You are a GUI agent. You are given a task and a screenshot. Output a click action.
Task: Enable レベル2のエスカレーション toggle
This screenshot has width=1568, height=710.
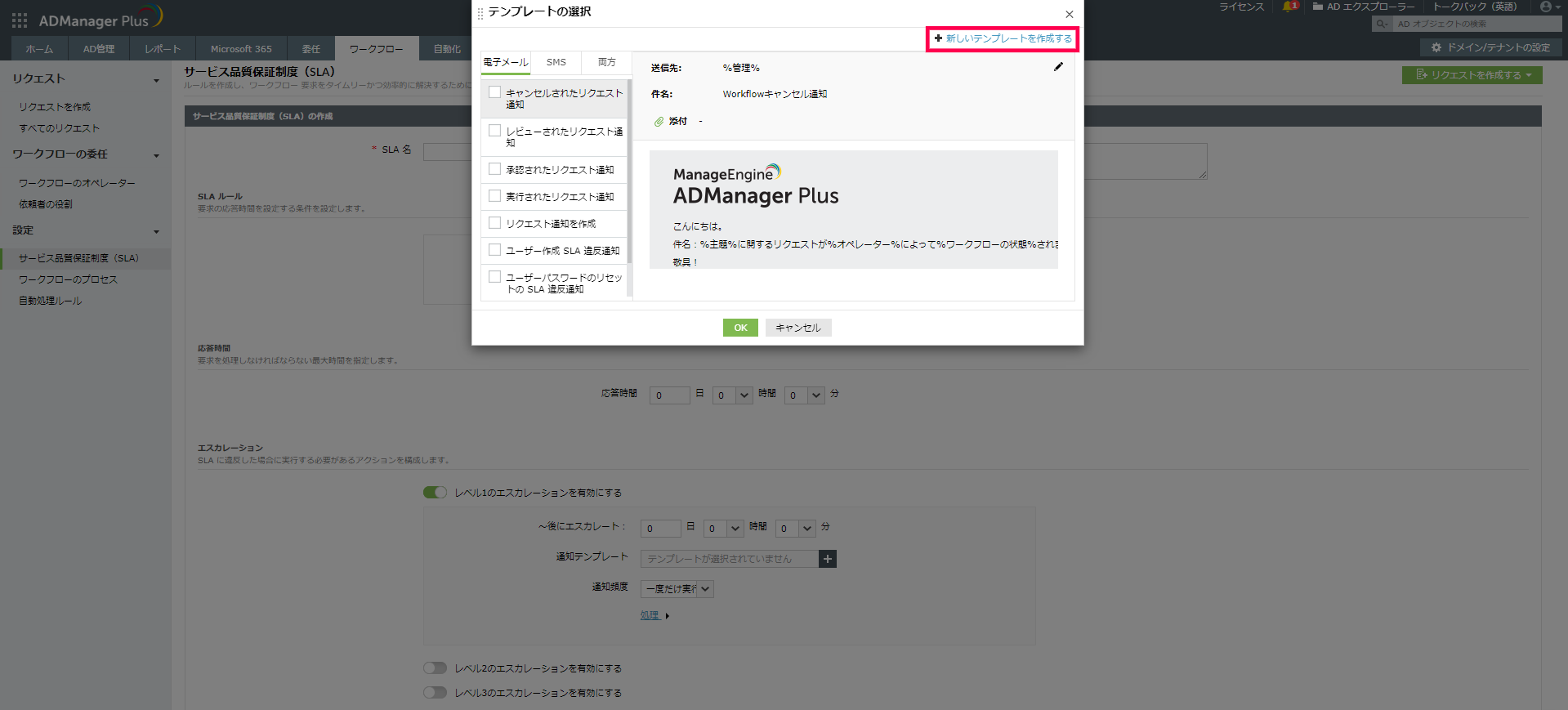pos(436,668)
